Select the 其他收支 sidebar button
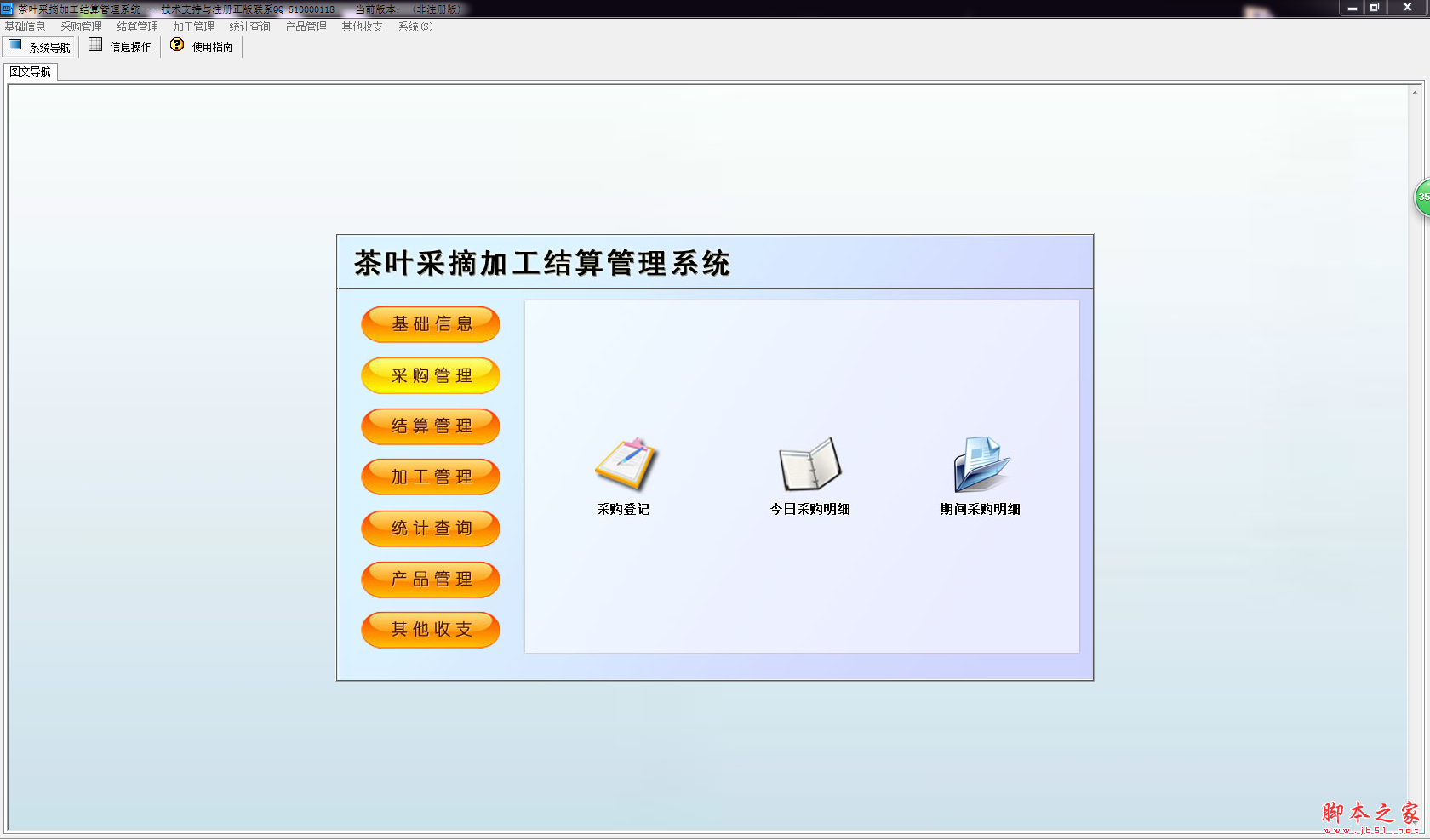 pyautogui.click(x=430, y=630)
